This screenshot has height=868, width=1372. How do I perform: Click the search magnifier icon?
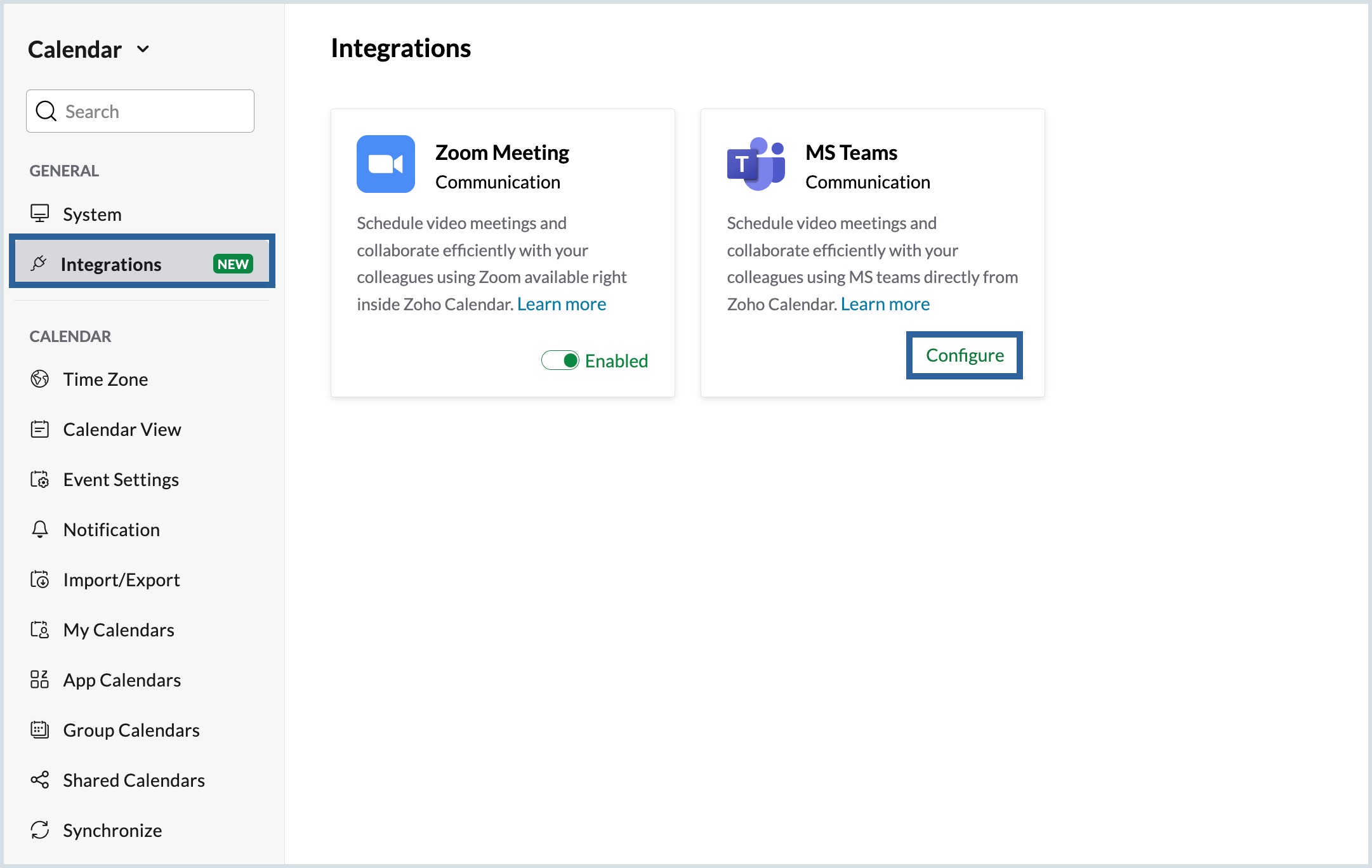tap(46, 111)
